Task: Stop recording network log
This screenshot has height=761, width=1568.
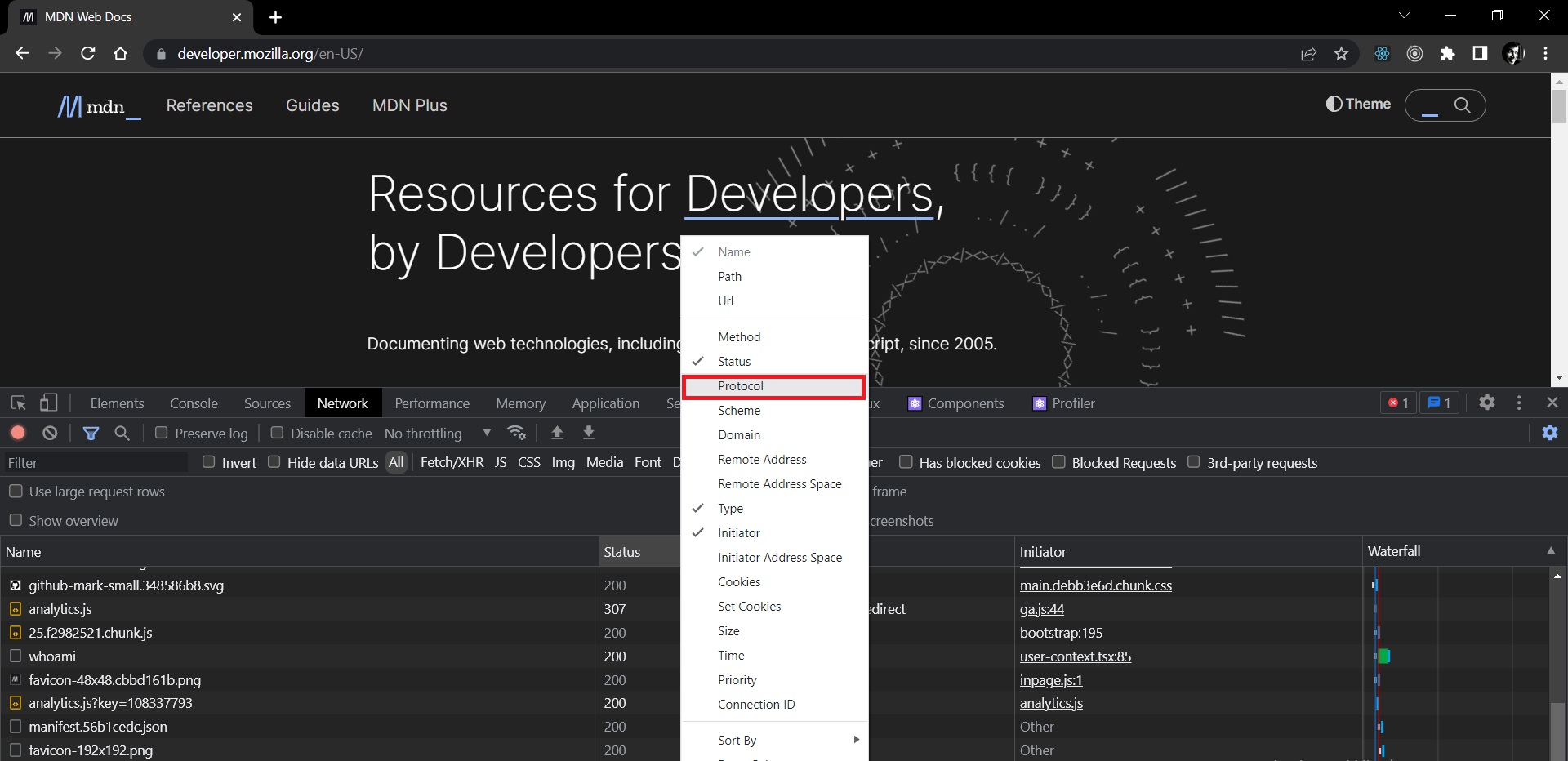Action: [18, 433]
